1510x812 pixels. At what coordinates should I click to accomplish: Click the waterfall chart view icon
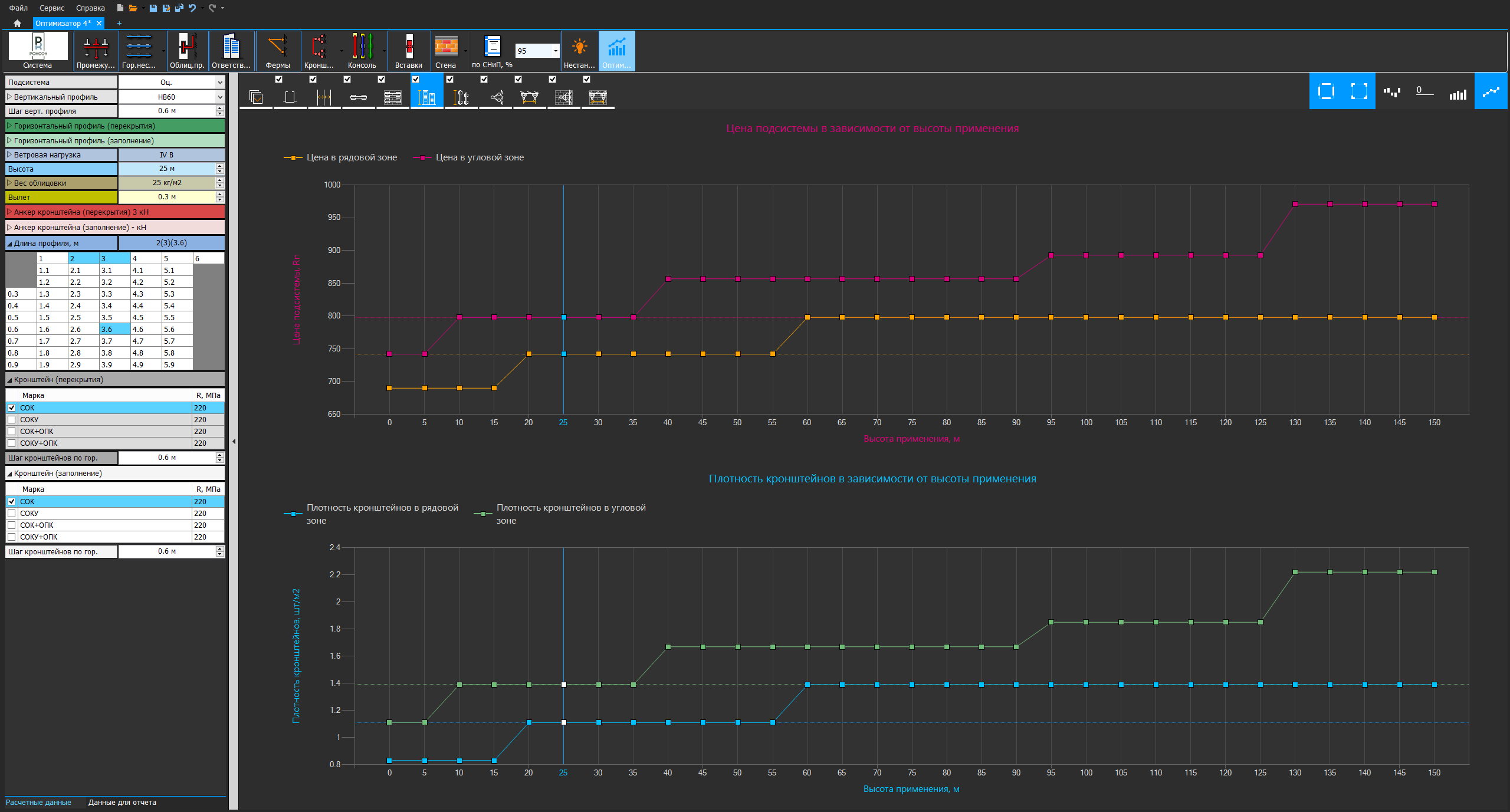point(1392,91)
